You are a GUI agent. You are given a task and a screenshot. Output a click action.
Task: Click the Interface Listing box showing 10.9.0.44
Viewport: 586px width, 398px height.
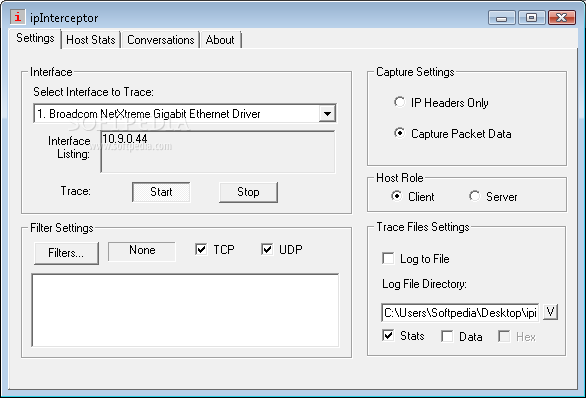218,152
